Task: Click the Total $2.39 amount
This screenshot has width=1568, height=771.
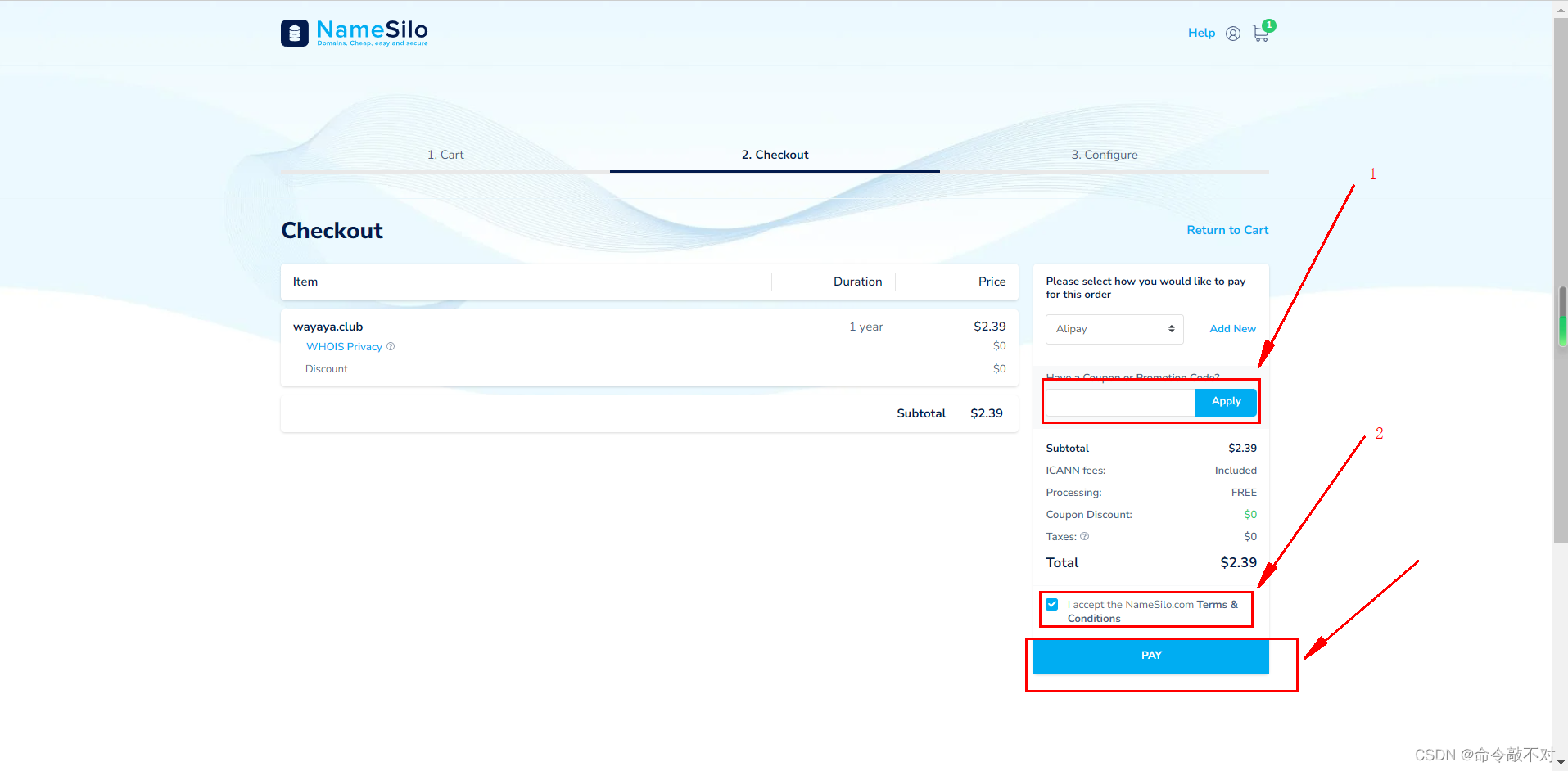Action: coord(1238,562)
